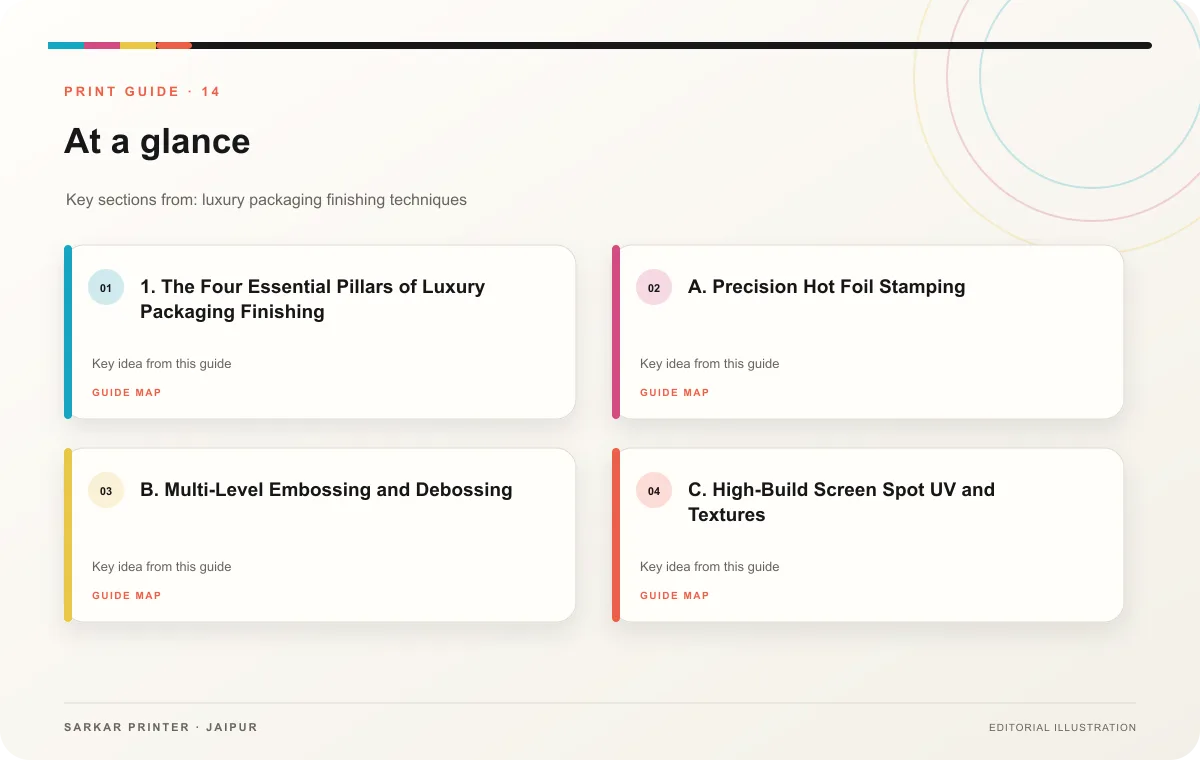1200x760 pixels.
Task: Click the 03 number badge
Action: [x=106, y=491]
